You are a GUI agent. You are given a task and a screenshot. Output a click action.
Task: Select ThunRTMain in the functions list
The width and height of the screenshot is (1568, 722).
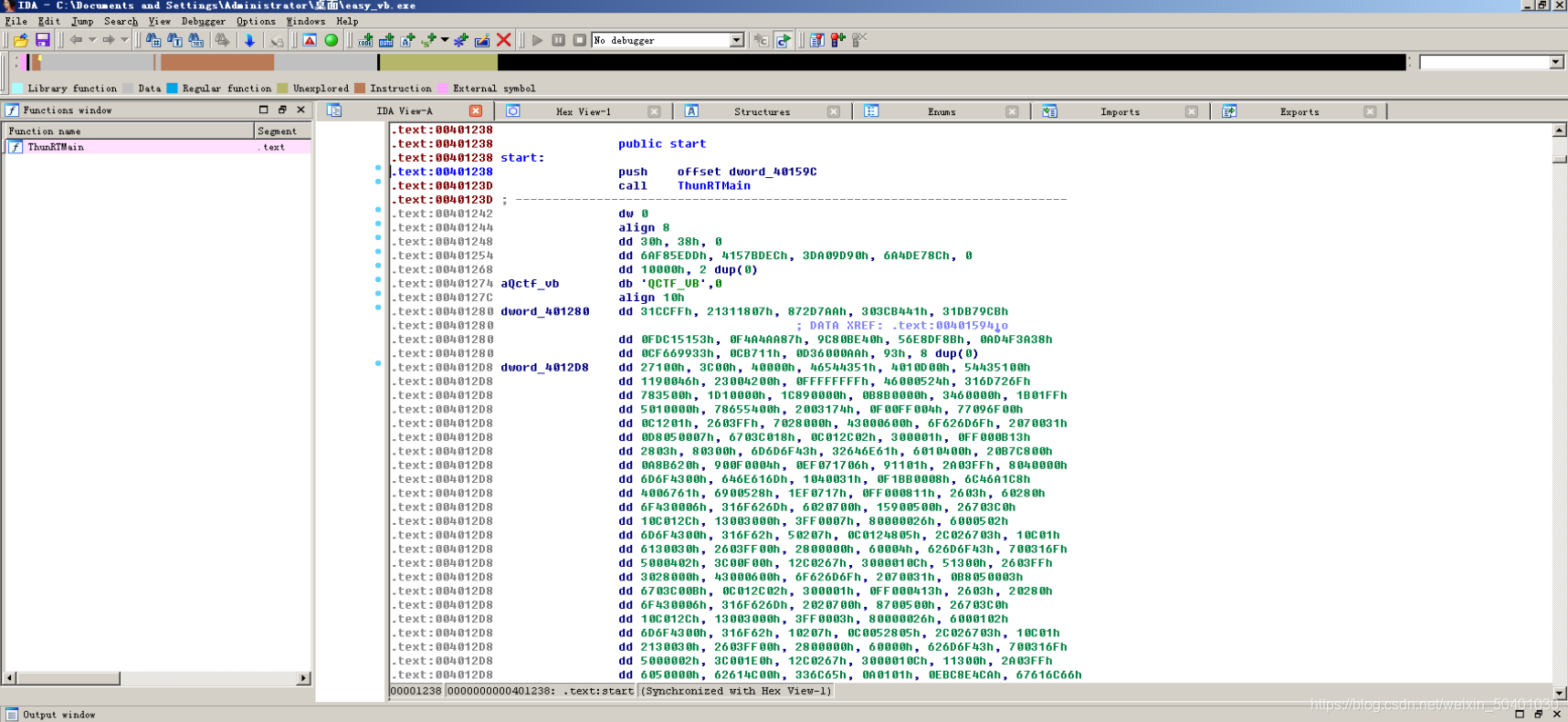[157, 147]
